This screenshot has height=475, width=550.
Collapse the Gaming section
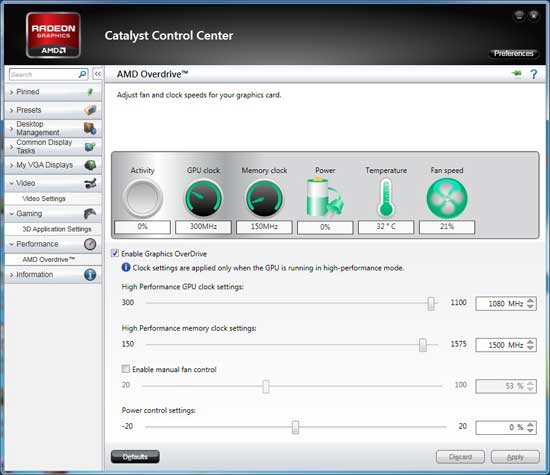pos(11,214)
